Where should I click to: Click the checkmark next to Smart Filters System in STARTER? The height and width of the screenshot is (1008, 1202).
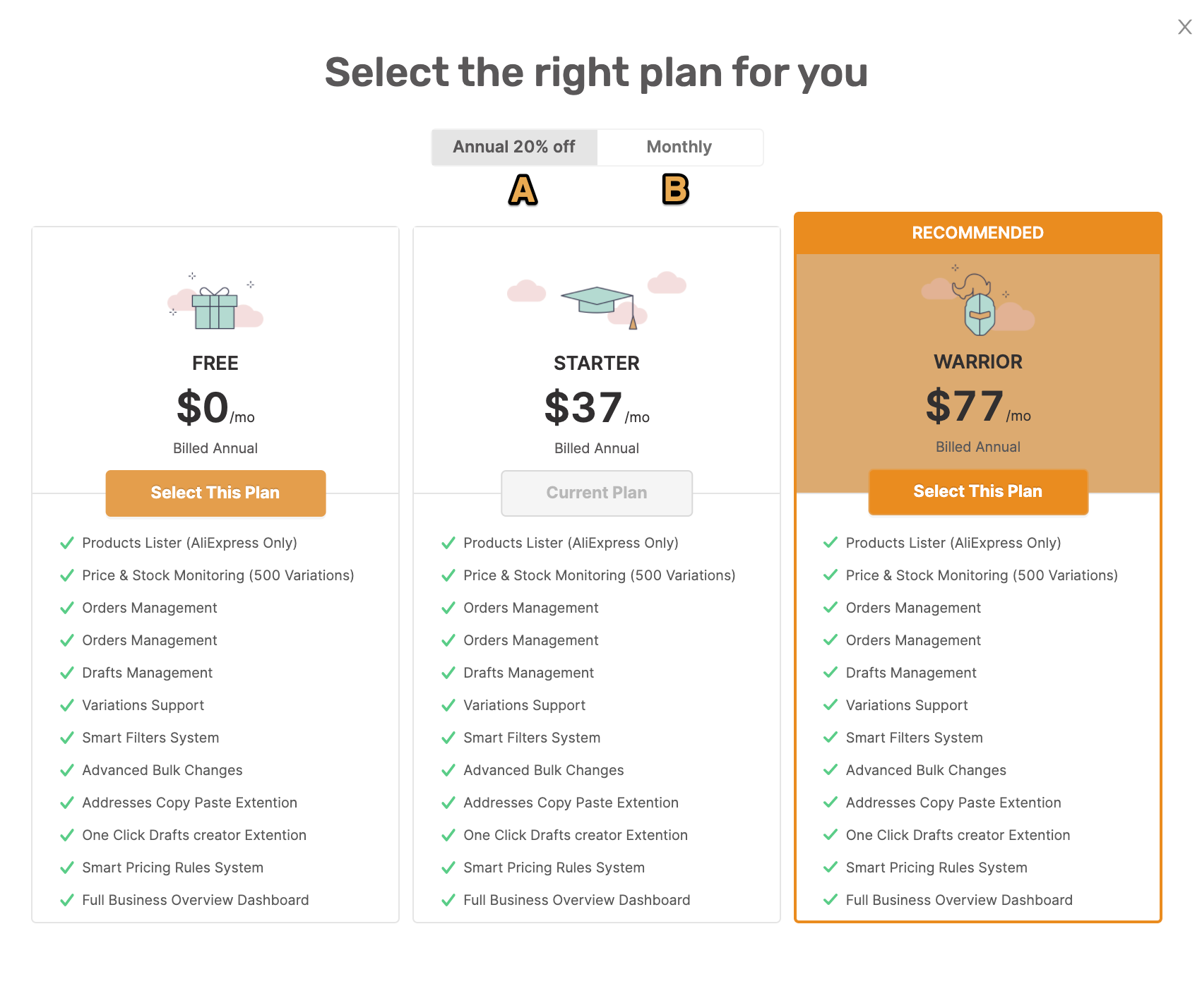click(x=448, y=738)
